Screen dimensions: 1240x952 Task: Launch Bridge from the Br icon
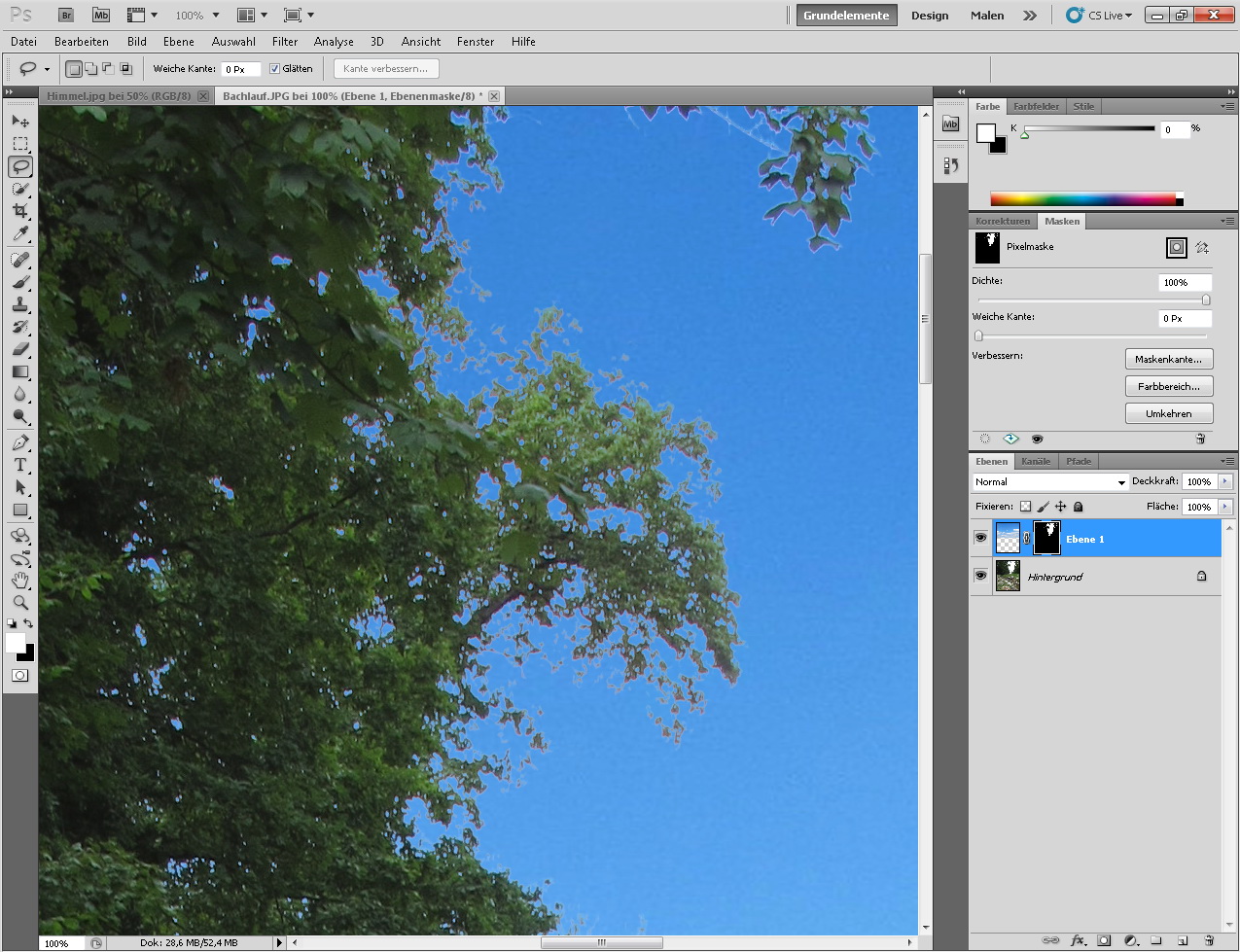(x=65, y=16)
